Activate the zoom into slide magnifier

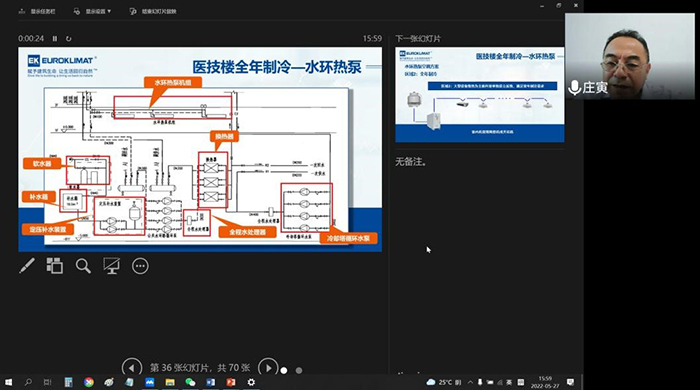(83, 266)
